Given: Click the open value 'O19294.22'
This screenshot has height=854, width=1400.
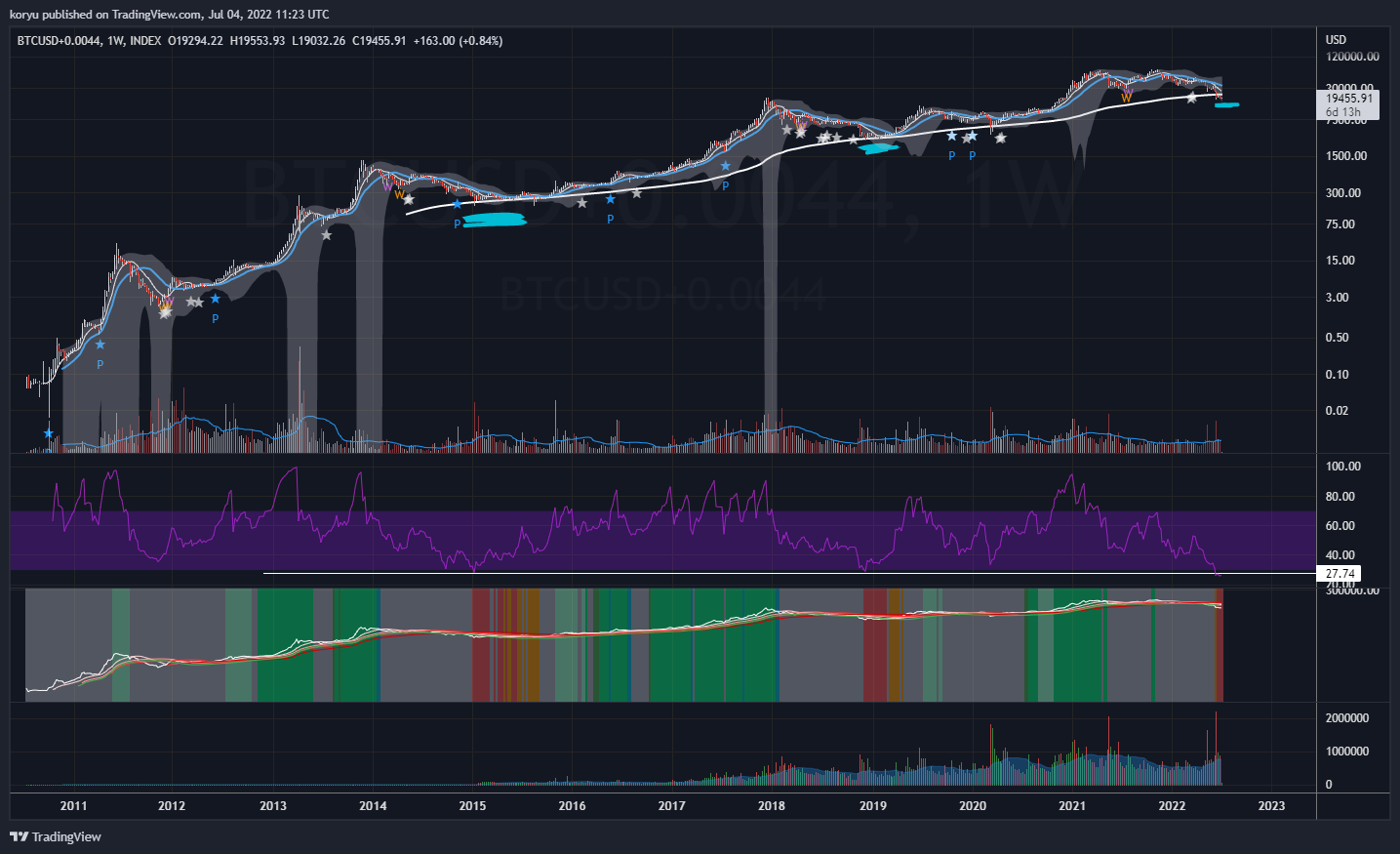Looking at the screenshot, I should tap(195, 41).
